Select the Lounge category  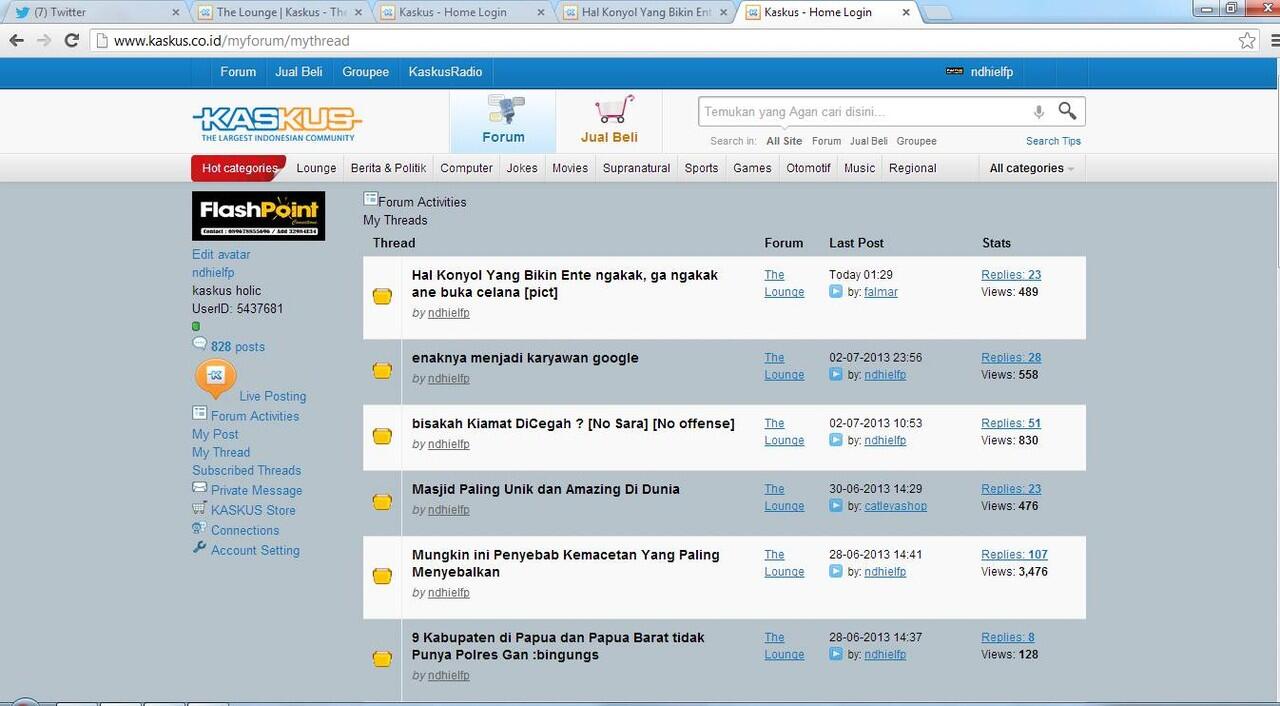pyautogui.click(x=316, y=168)
